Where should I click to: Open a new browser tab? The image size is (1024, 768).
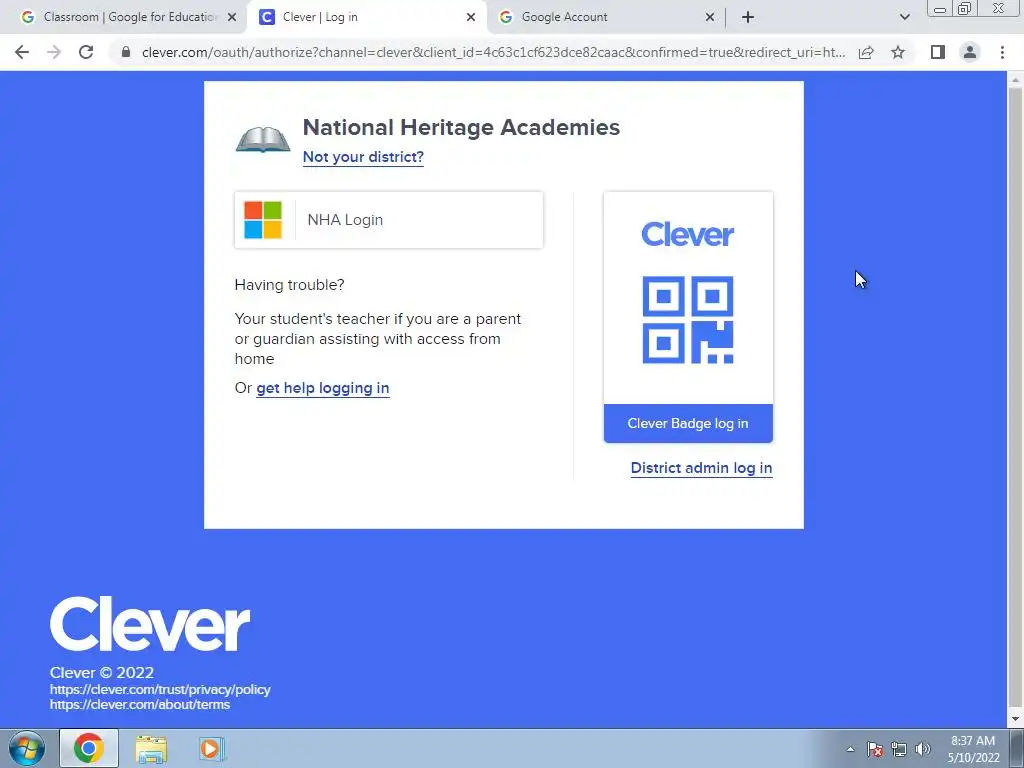click(x=748, y=17)
